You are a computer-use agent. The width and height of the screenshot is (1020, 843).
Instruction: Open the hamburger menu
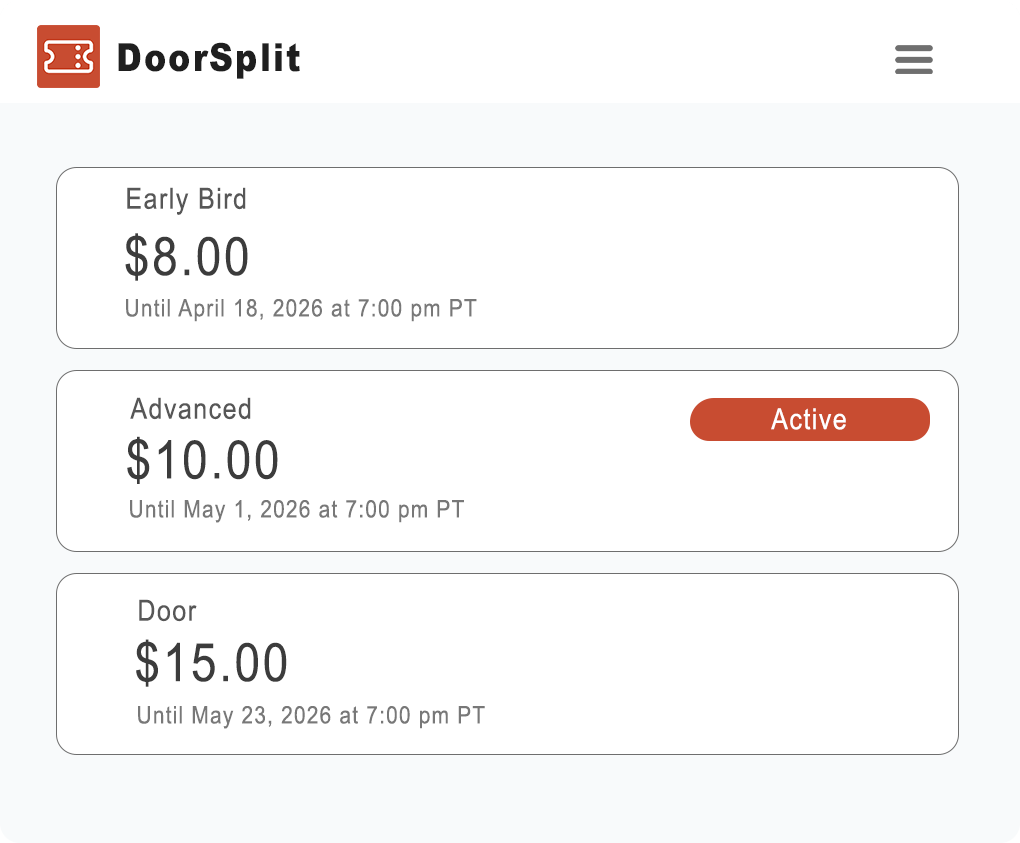click(x=913, y=60)
